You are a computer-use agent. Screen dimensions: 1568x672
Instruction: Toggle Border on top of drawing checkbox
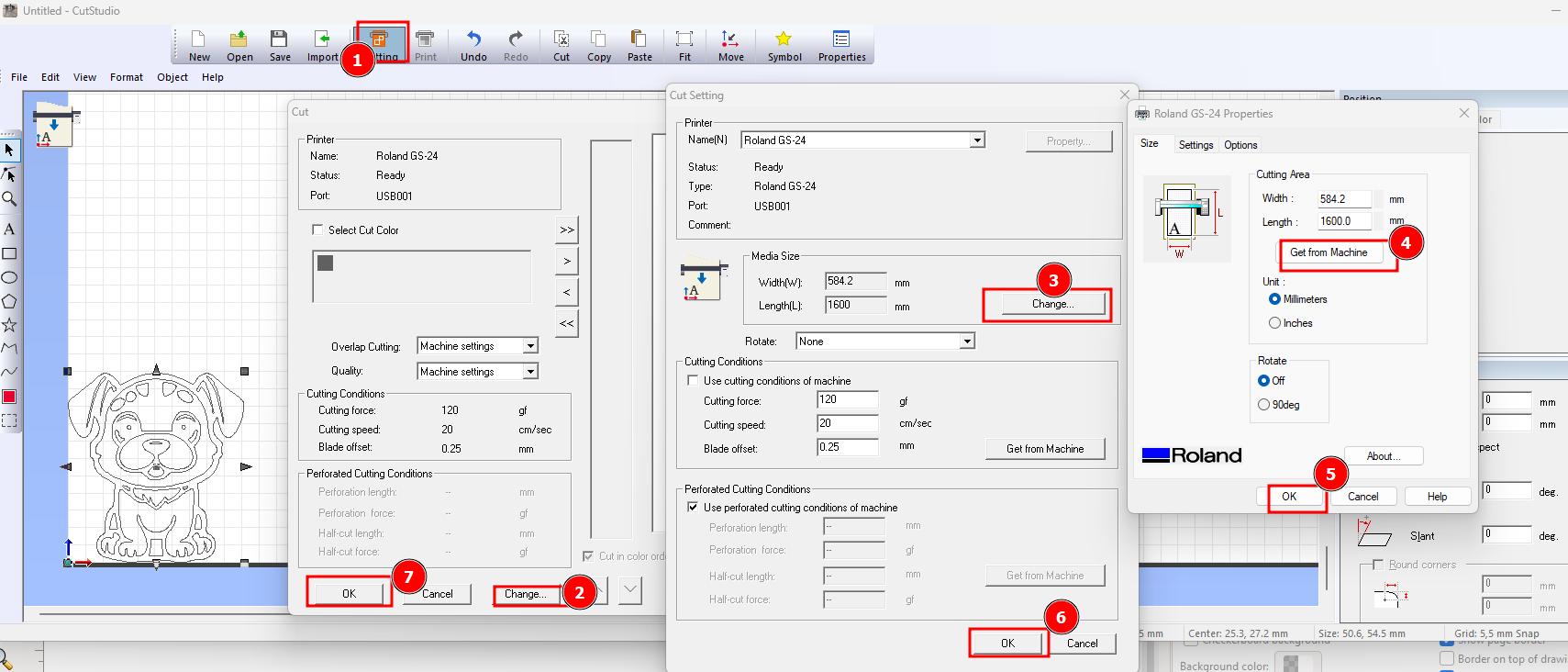1447,658
